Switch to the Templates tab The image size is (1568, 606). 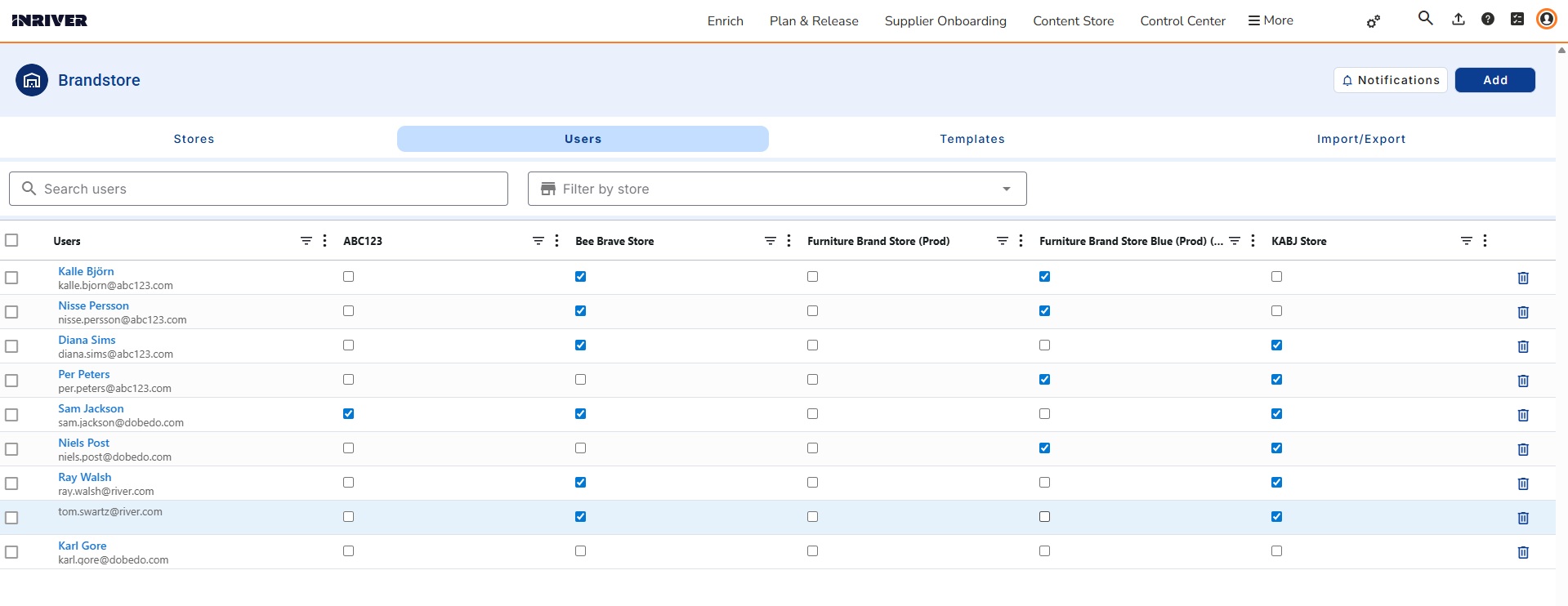coord(972,139)
